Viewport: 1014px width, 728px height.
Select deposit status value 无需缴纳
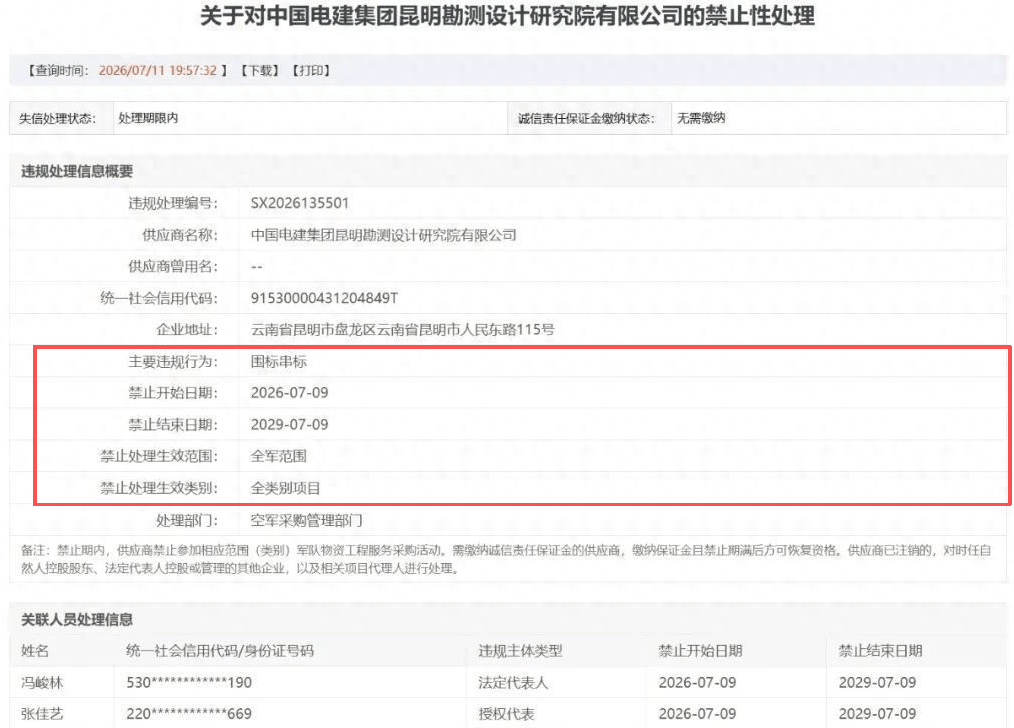[701, 118]
